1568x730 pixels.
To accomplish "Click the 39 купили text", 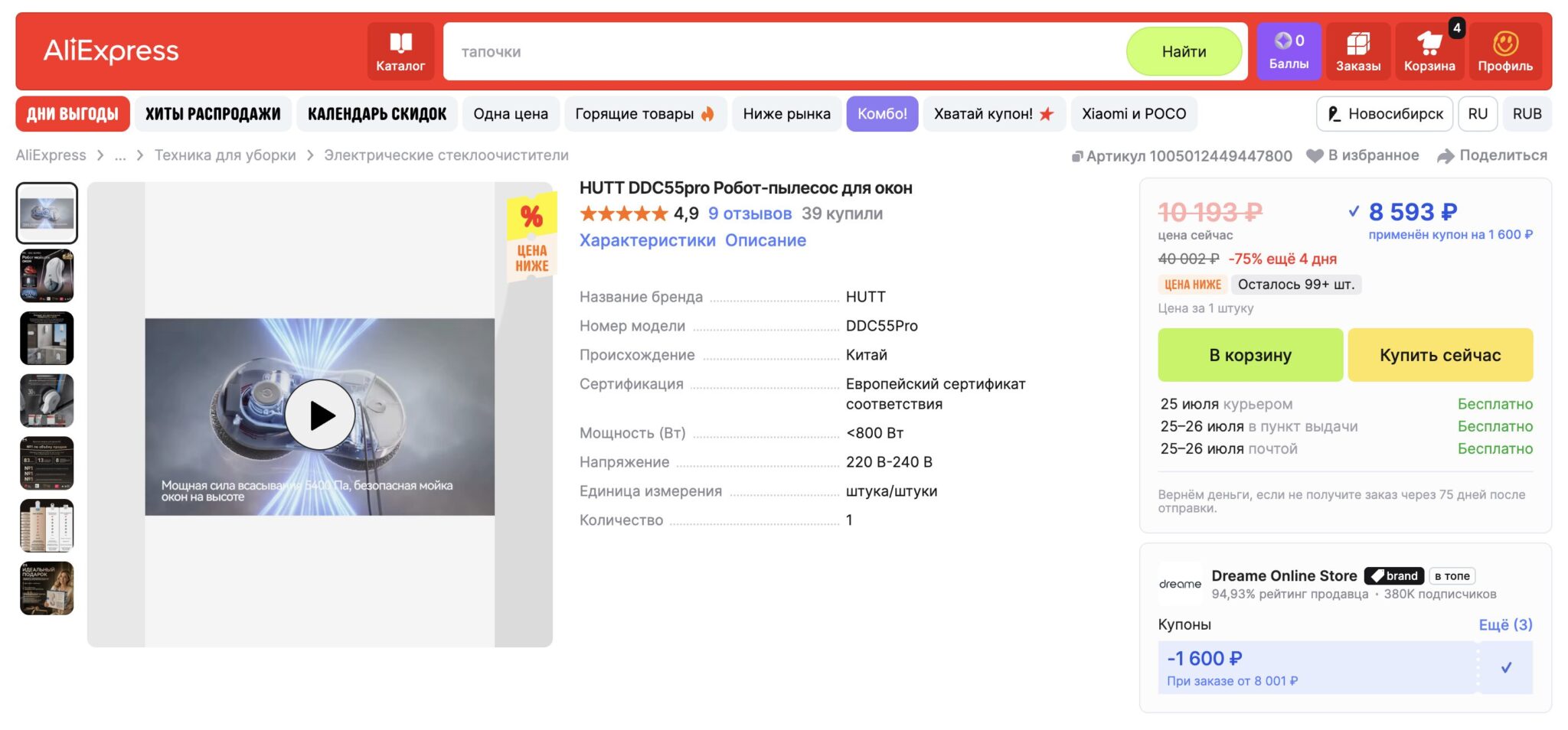I will click(x=842, y=213).
